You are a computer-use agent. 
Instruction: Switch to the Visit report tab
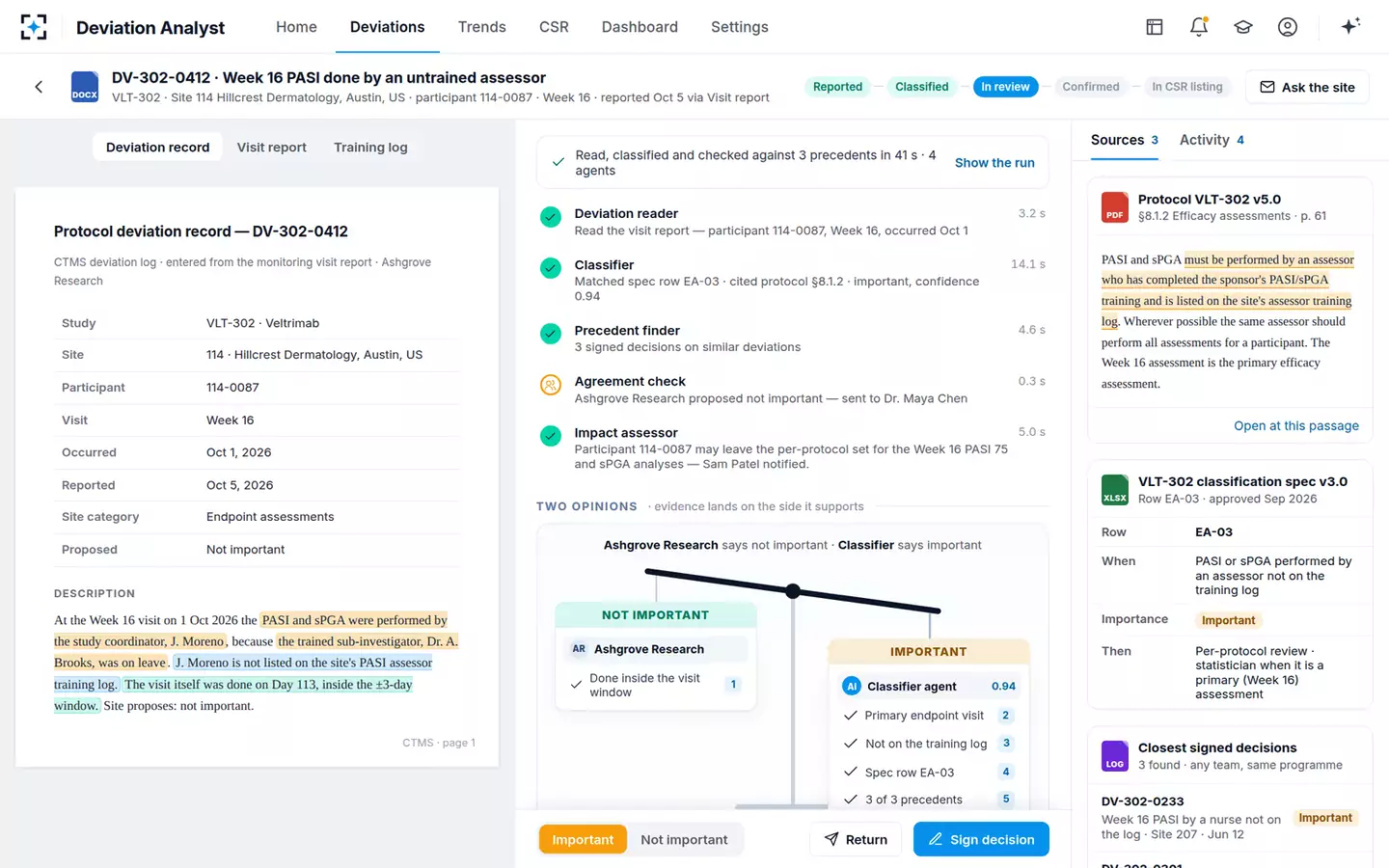271,147
